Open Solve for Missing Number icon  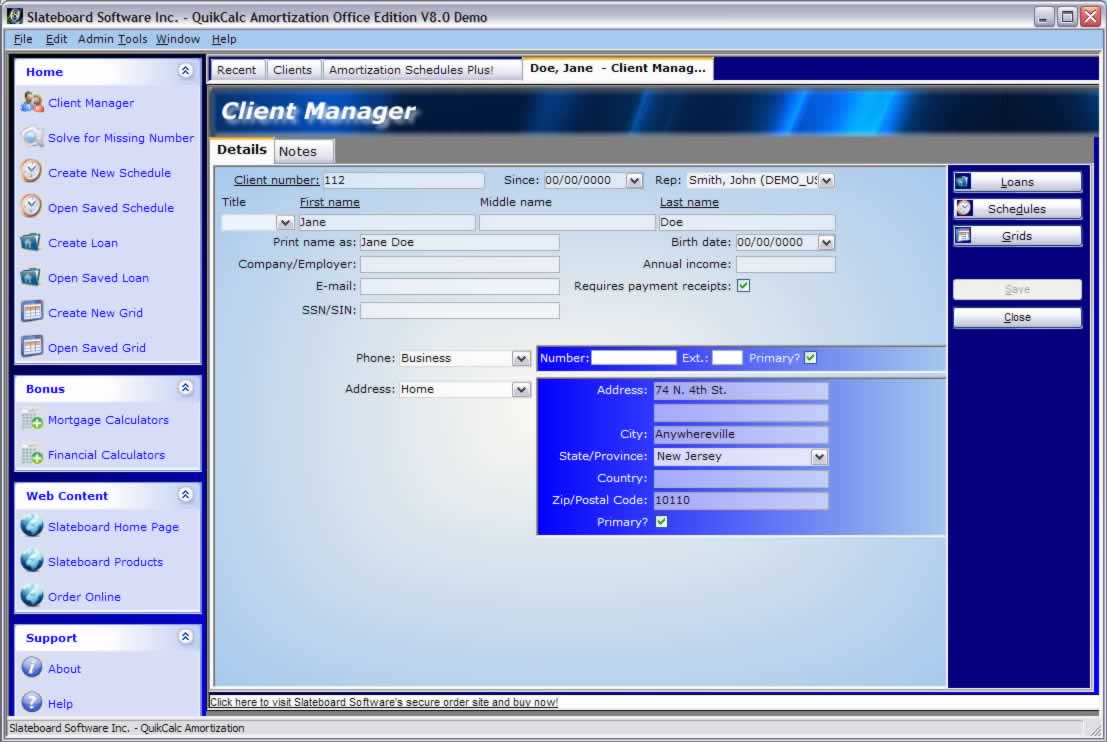coord(32,138)
